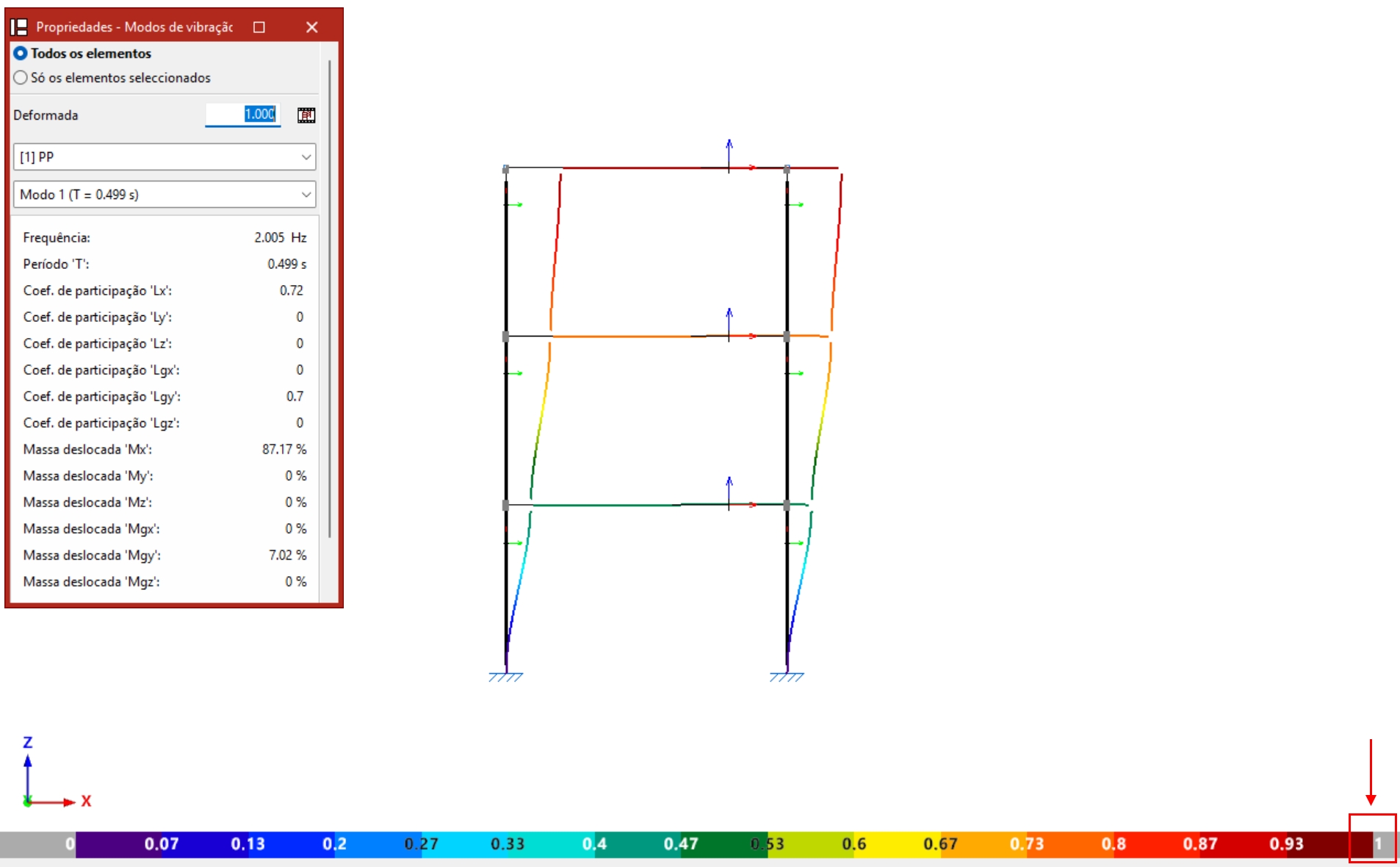Click the blue upward arrow on middle beam
The image size is (1400, 867).
tap(729, 323)
